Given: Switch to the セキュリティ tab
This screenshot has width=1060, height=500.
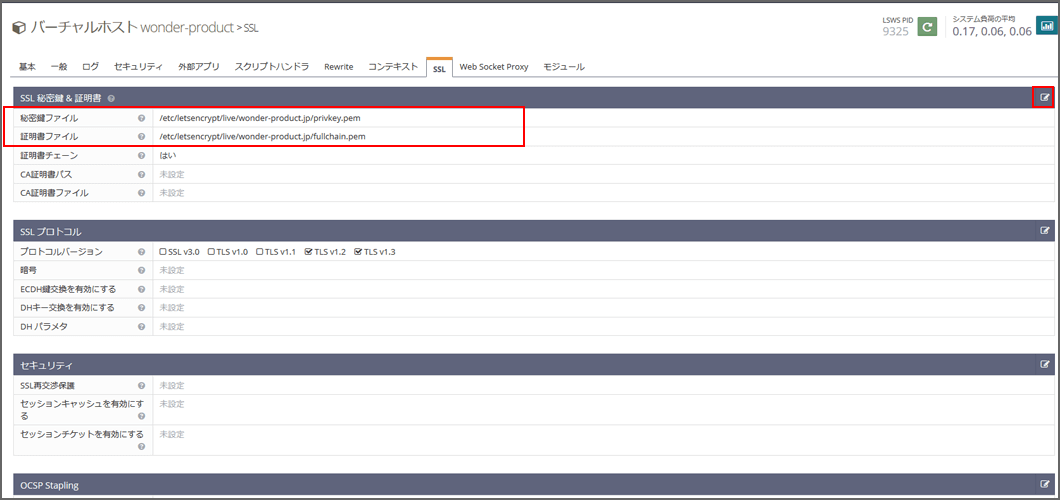Looking at the screenshot, I should 138,67.
